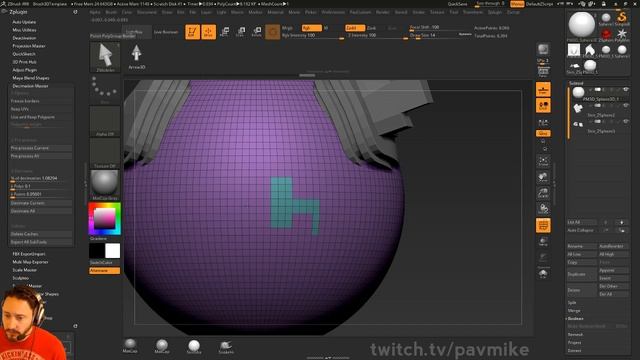Click the BPR render icon

click(x=543, y=50)
